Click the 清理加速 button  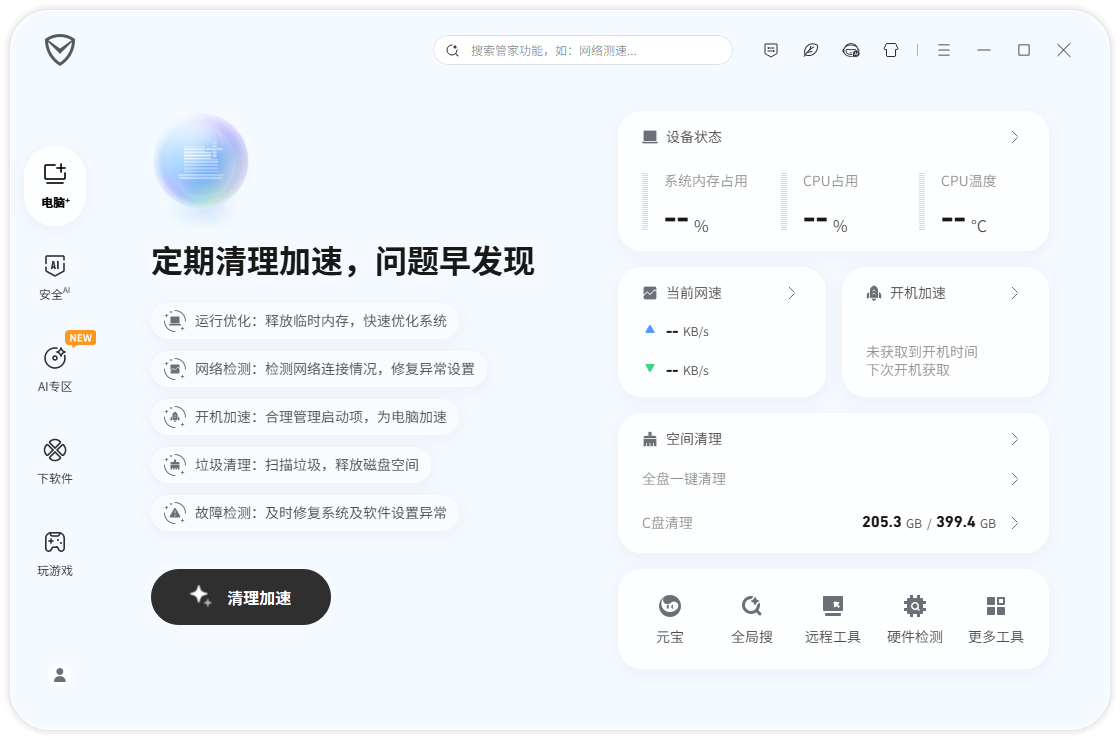pos(241,597)
